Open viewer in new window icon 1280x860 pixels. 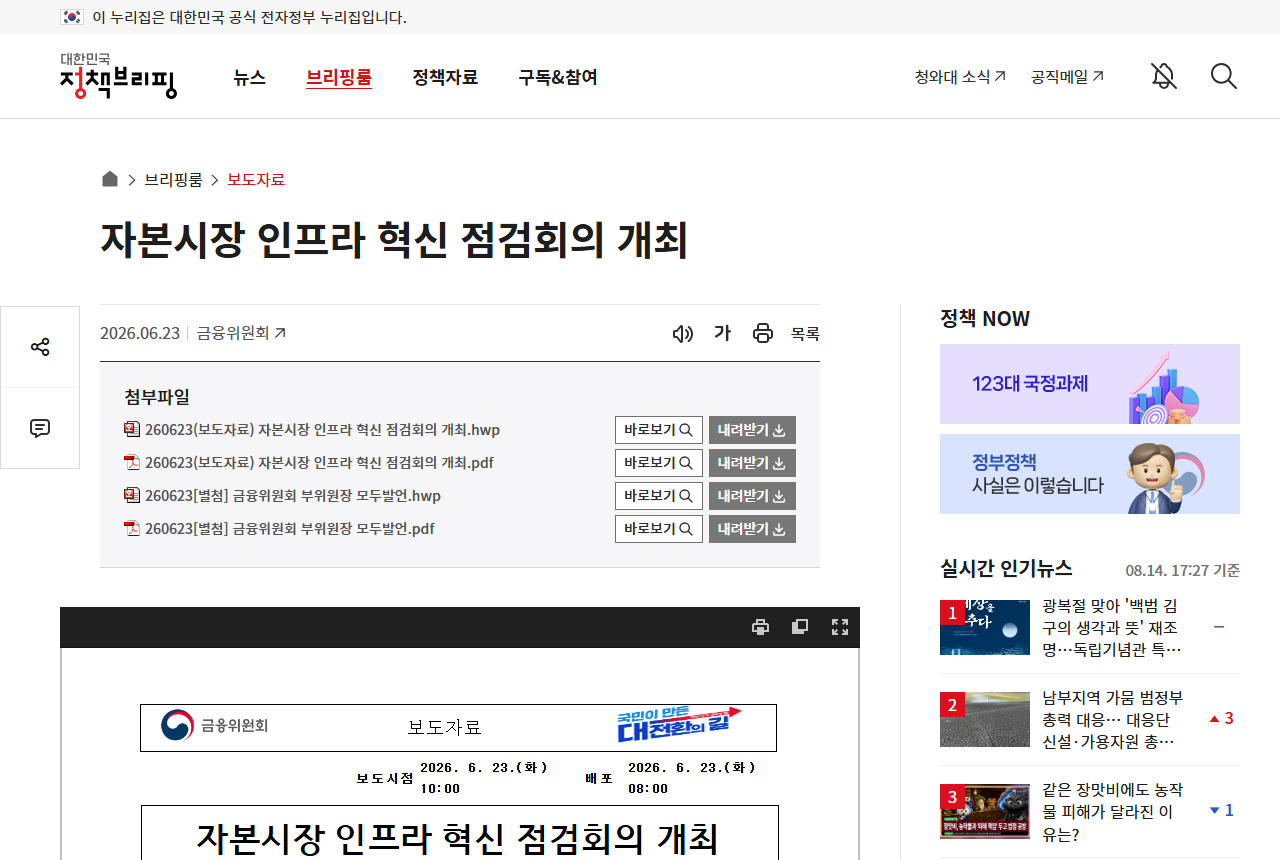click(x=800, y=627)
